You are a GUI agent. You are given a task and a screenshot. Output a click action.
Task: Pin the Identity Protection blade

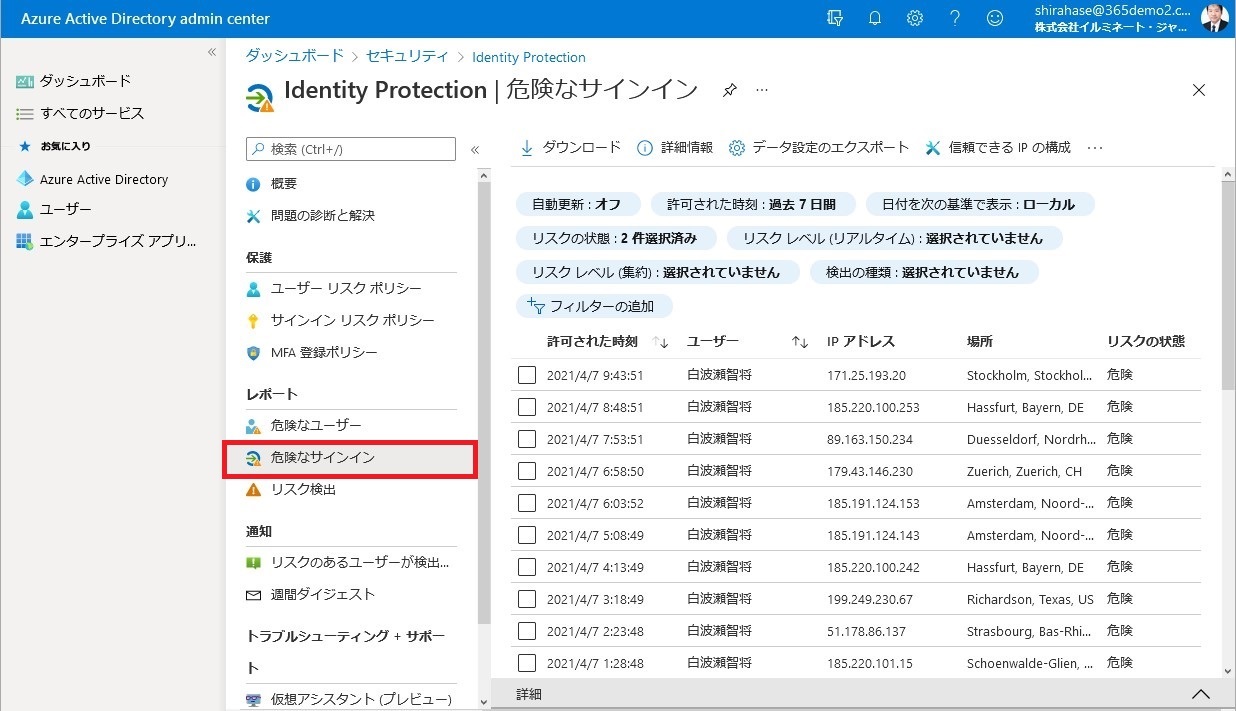(x=729, y=90)
